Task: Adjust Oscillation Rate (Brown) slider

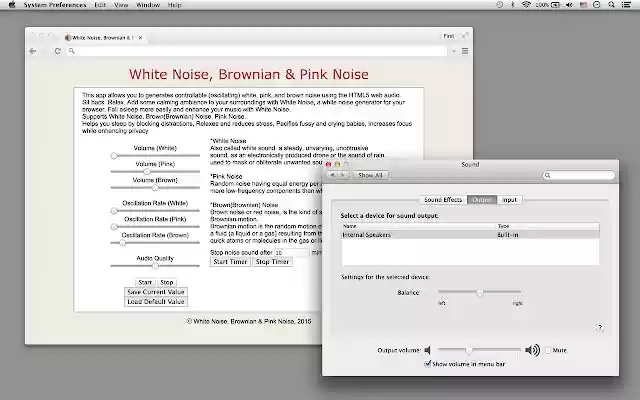Action: click(155, 242)
